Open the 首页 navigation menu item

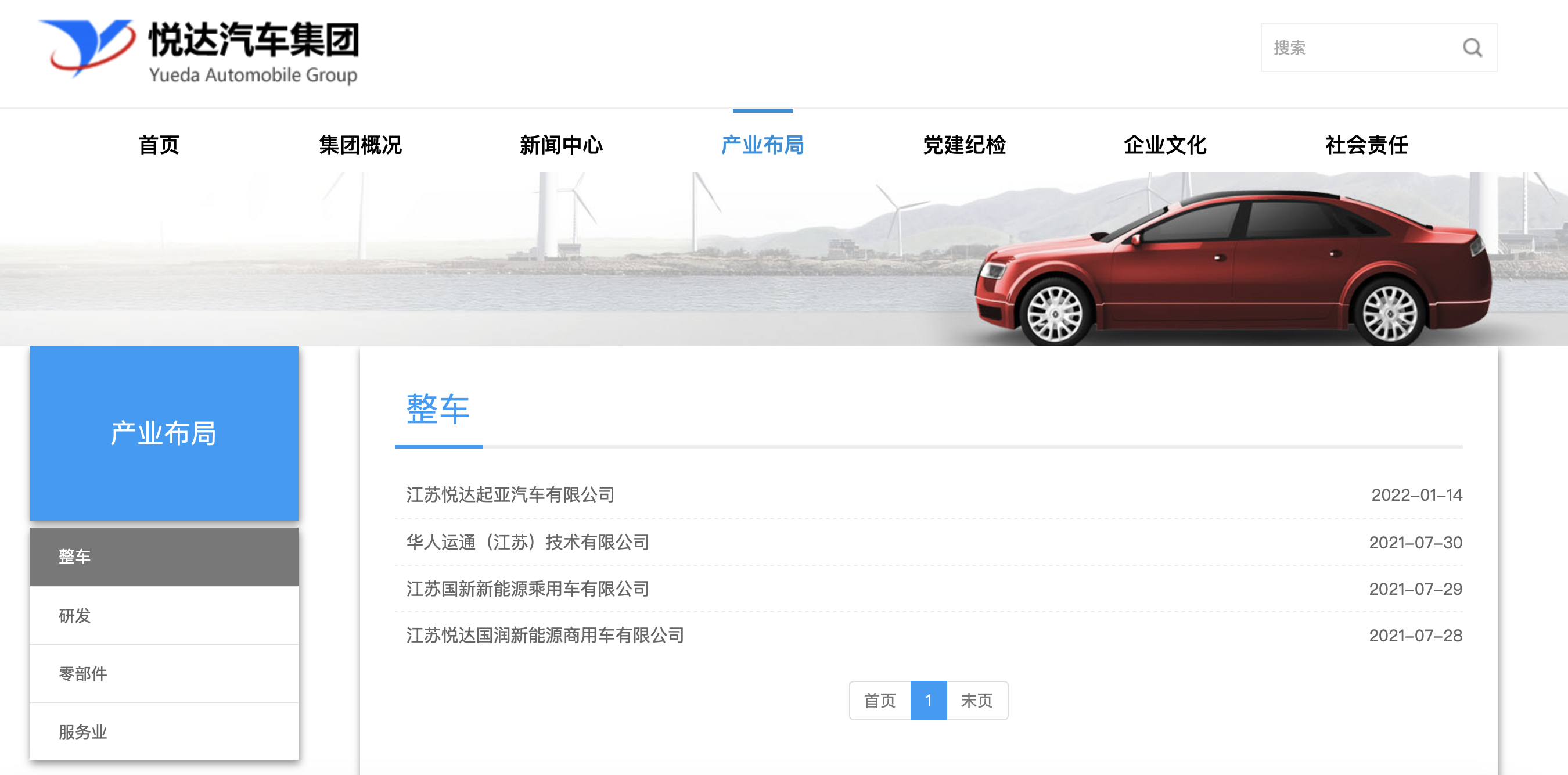coord(159,145)
